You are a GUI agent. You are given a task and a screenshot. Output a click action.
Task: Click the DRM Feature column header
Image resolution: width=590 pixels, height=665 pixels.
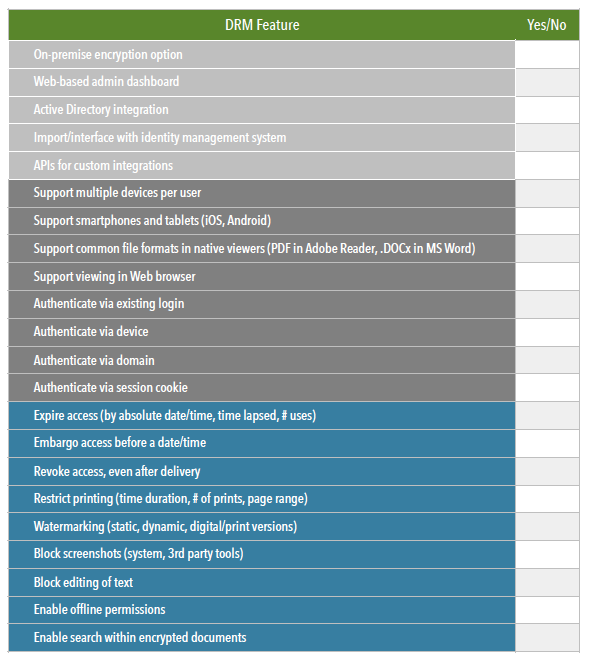pyautogui.click(x=262, y=25)
